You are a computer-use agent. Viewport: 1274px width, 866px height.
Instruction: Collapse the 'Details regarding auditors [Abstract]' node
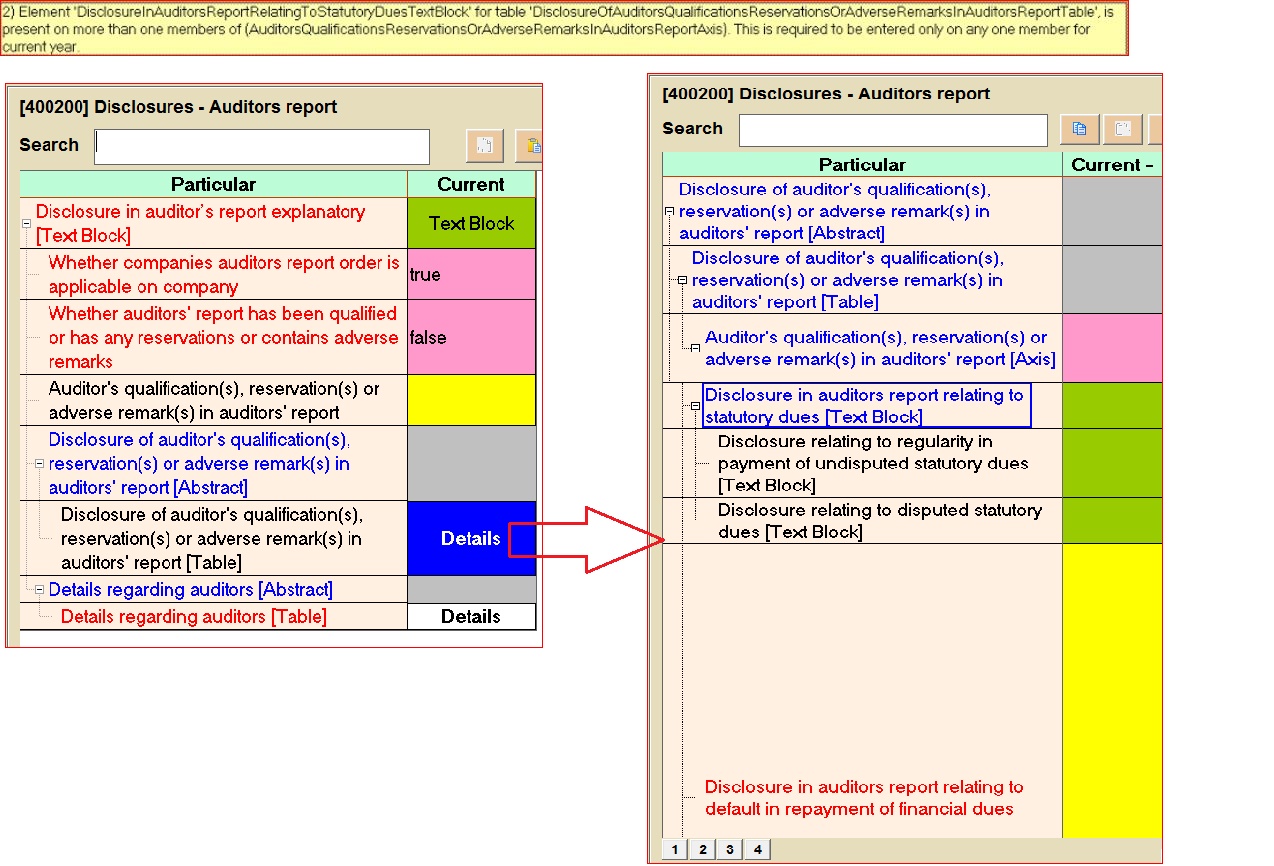pos(40,590)
